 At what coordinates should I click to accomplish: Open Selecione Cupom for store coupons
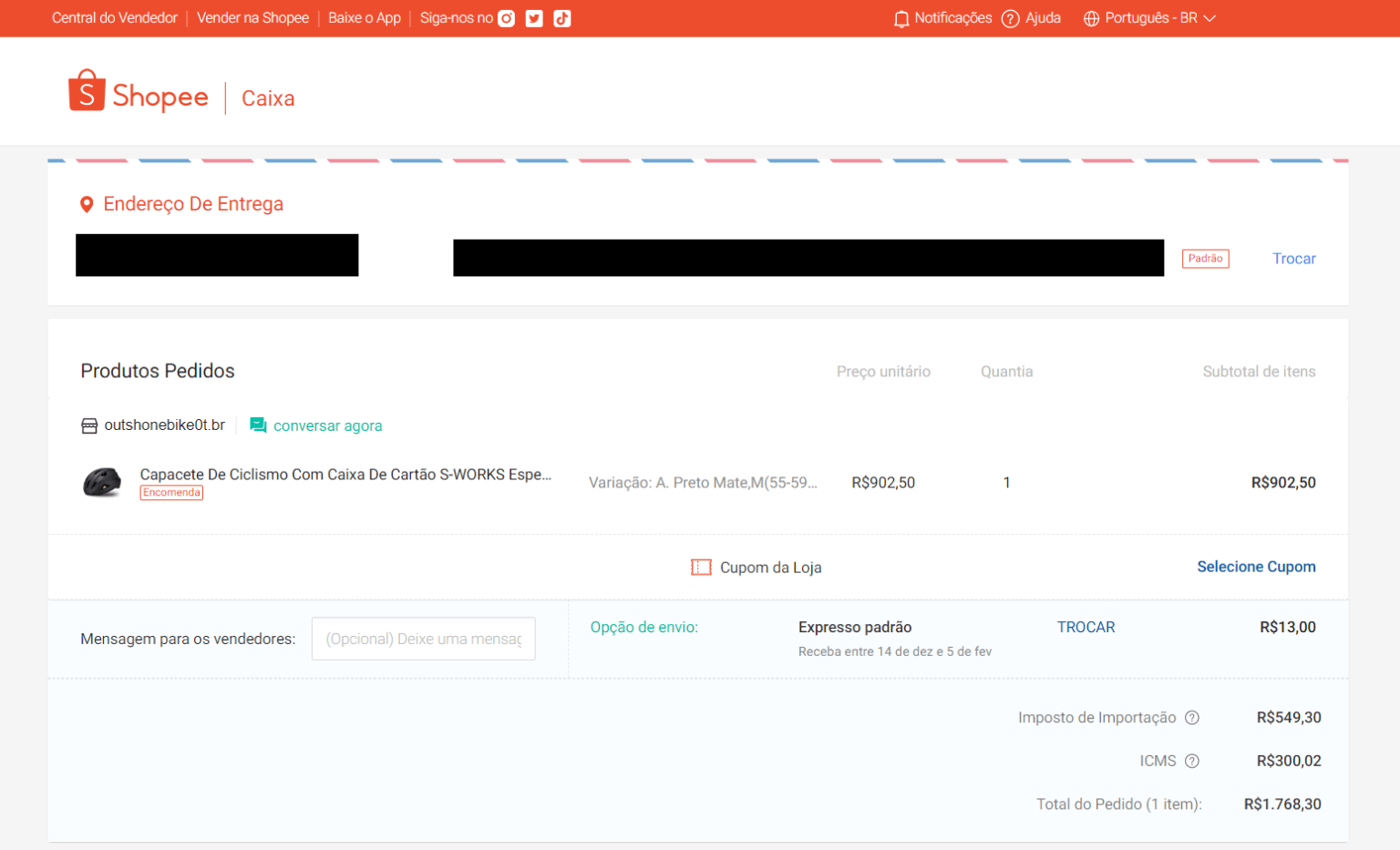[x=1256, y=566]
